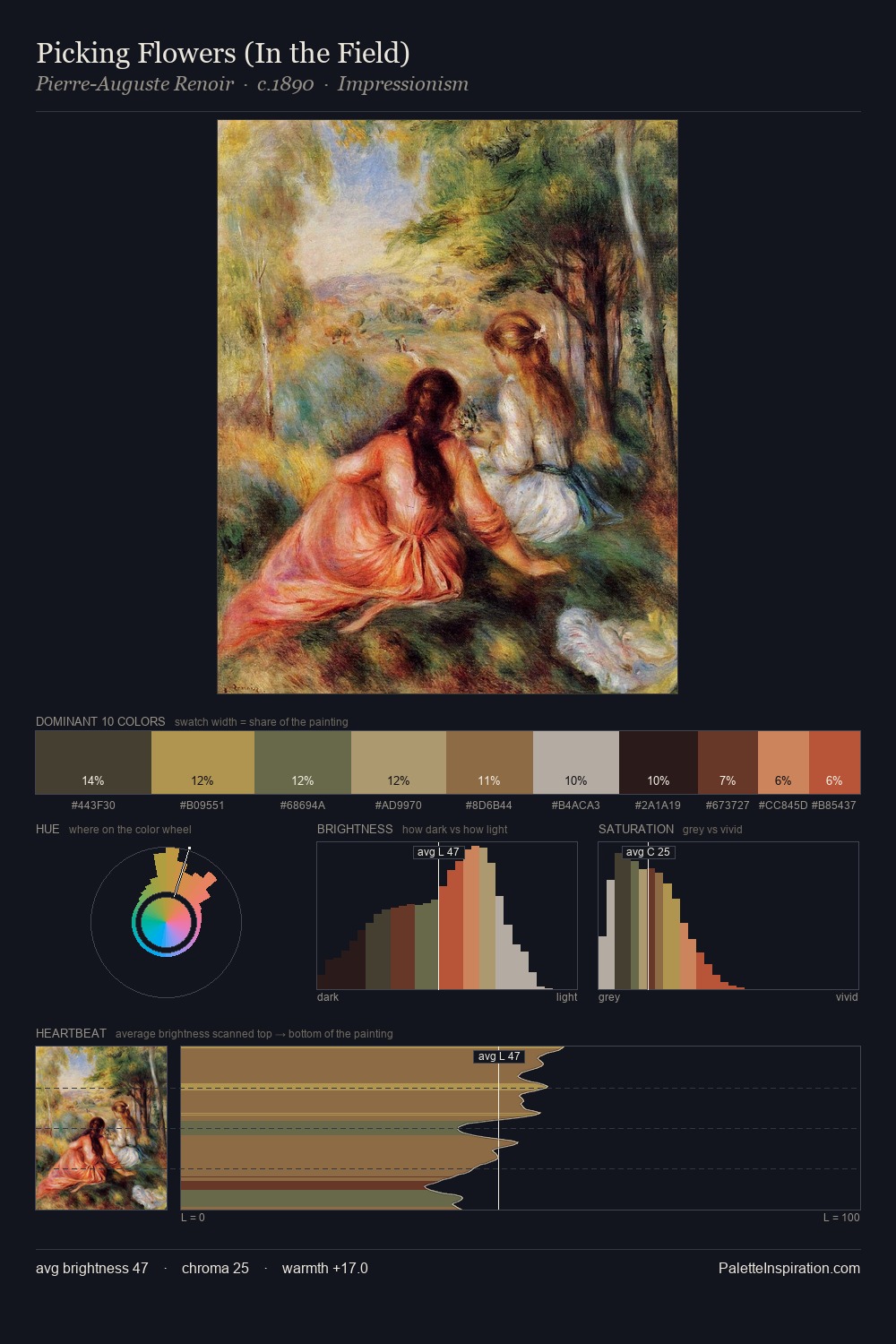Click the vivid label under saturation chart
896x1344 pixels.
pos(847,997)
